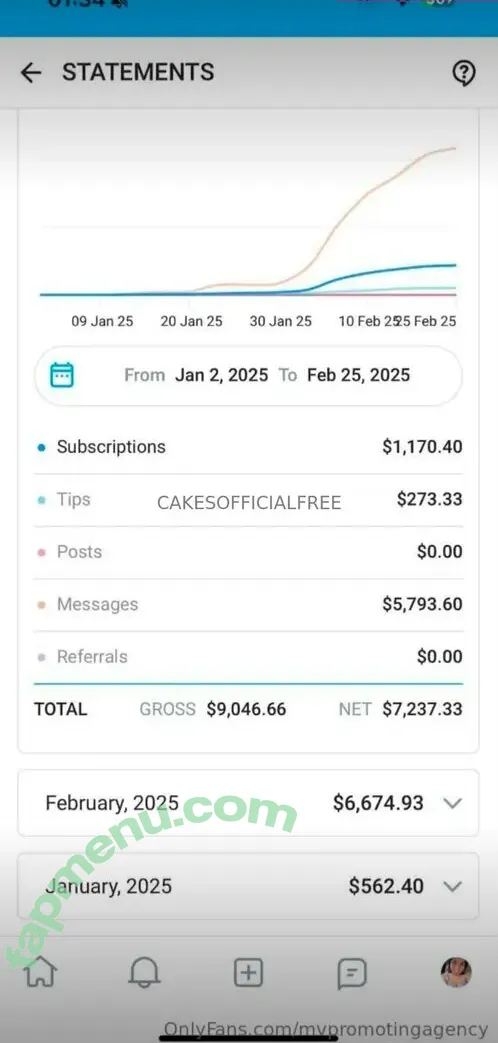Open the notifications bell icon
Viewport: 498px width, 1043px height.
tap(144, 973)
